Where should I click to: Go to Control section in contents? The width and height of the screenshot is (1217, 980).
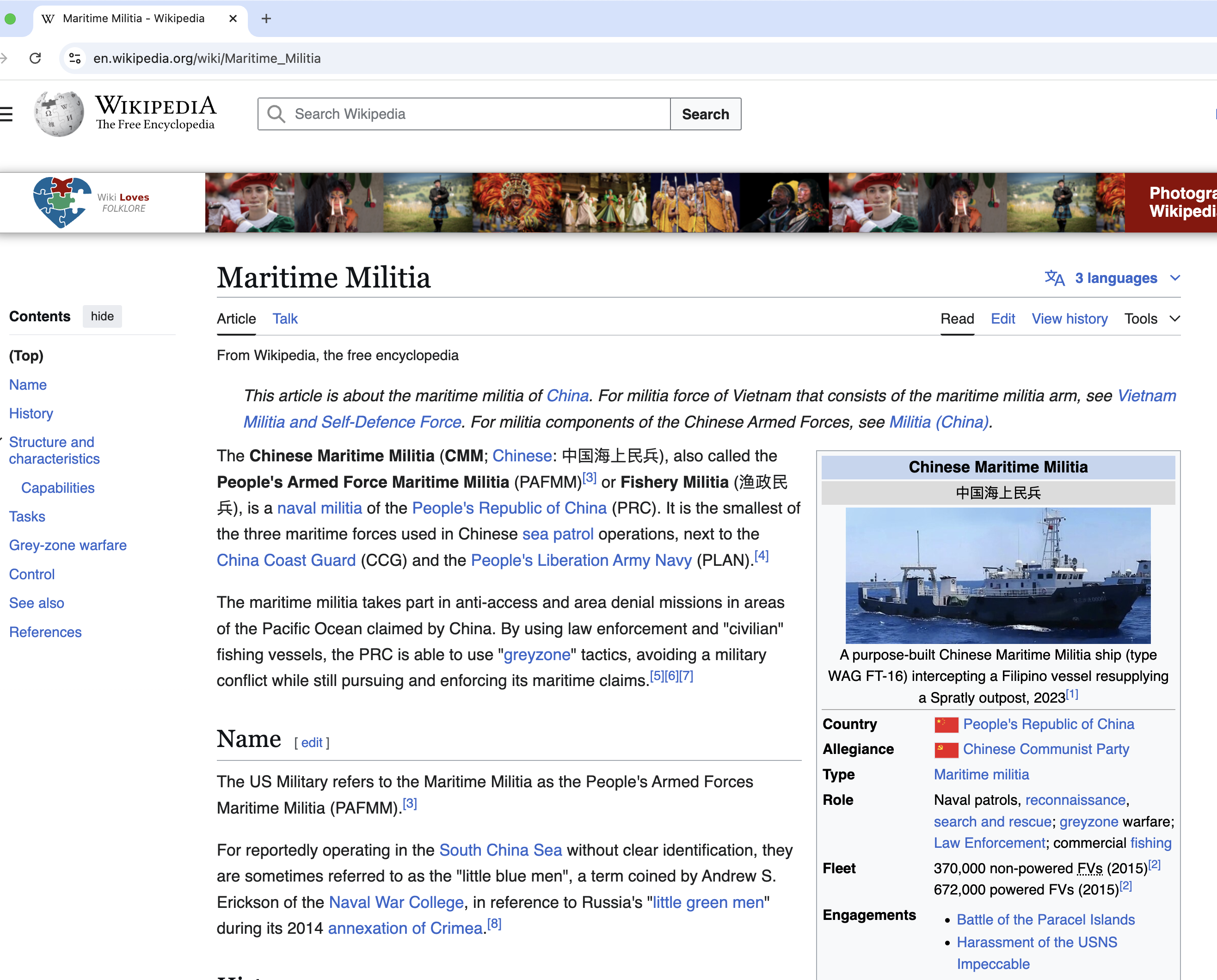(x=31, y=574)
